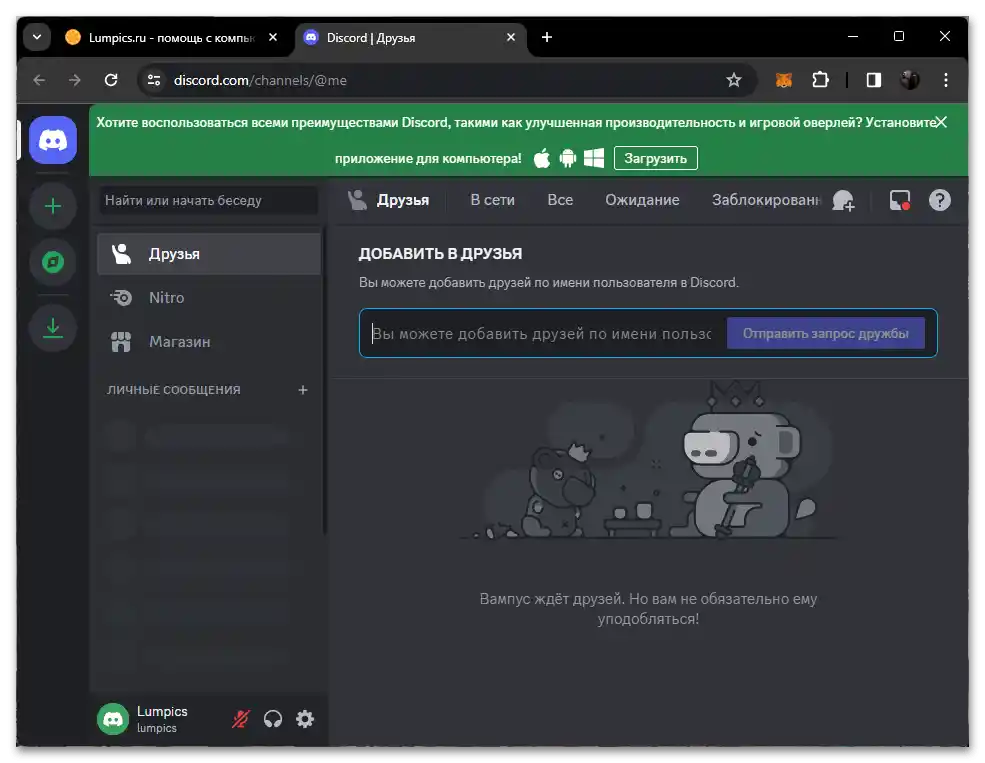Expand the tab search dropdown arrow
The image size is (985, 763).
37,37
